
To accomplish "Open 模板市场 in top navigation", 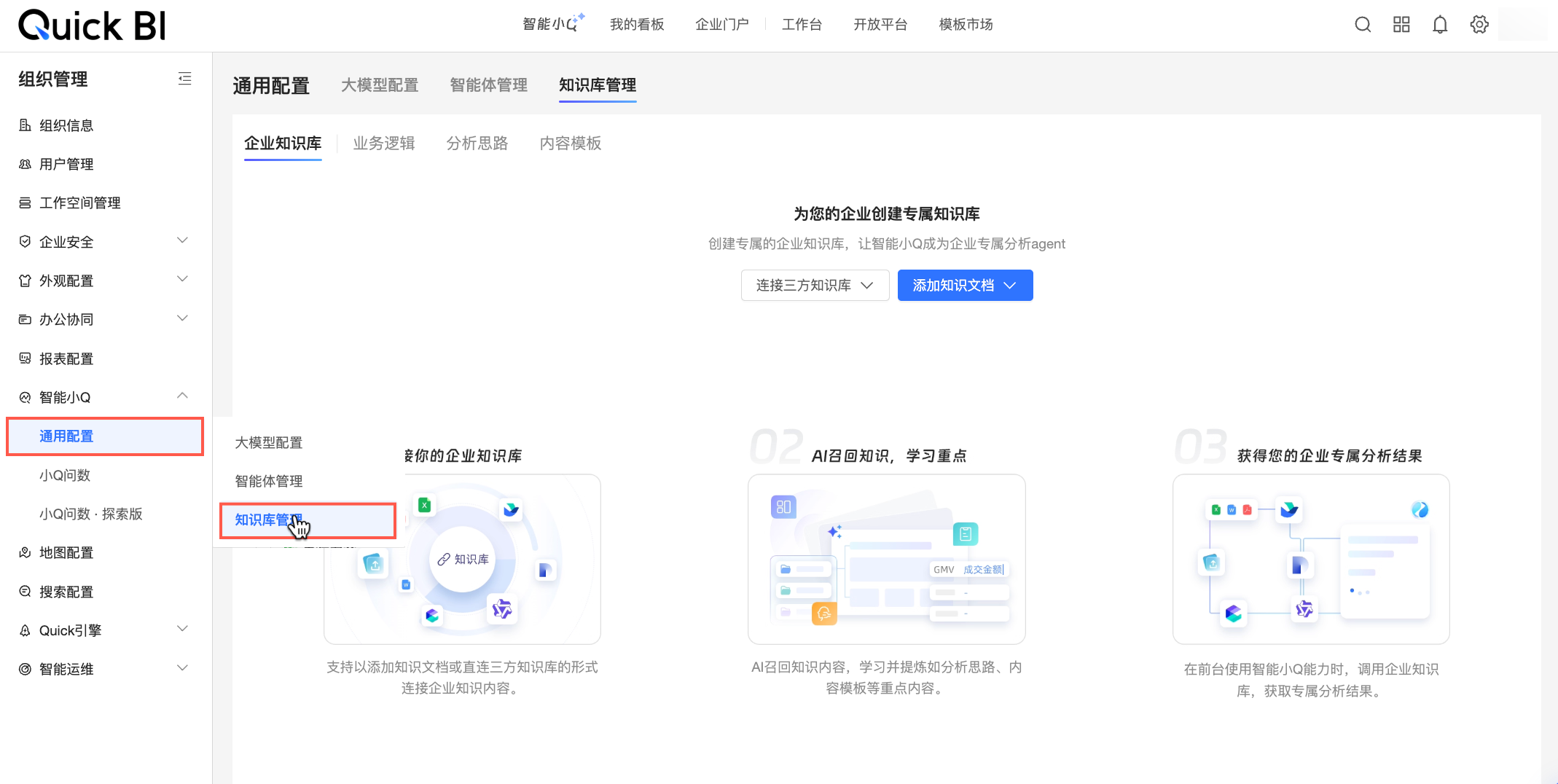I will click(966, 24).
